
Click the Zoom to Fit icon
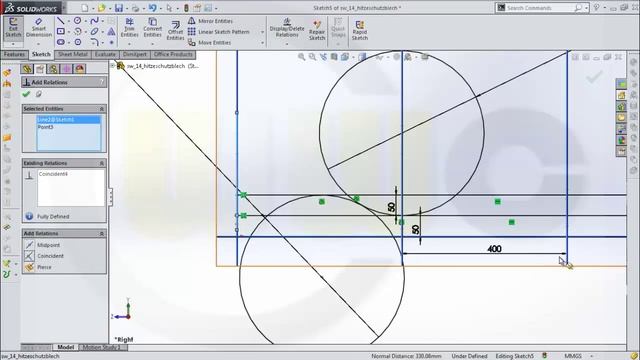pos(301,57)
